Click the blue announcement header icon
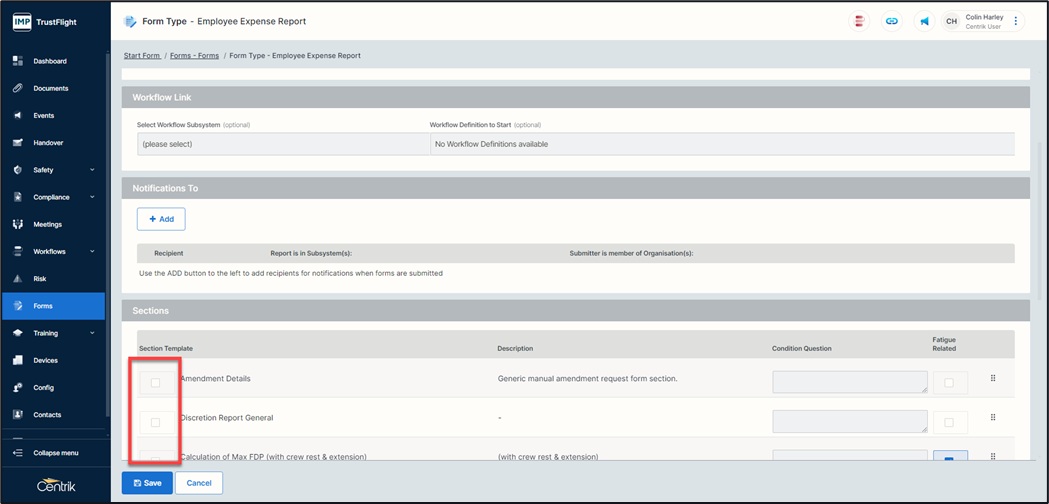This screenshot has width=1049, height=504. [925, 21]
